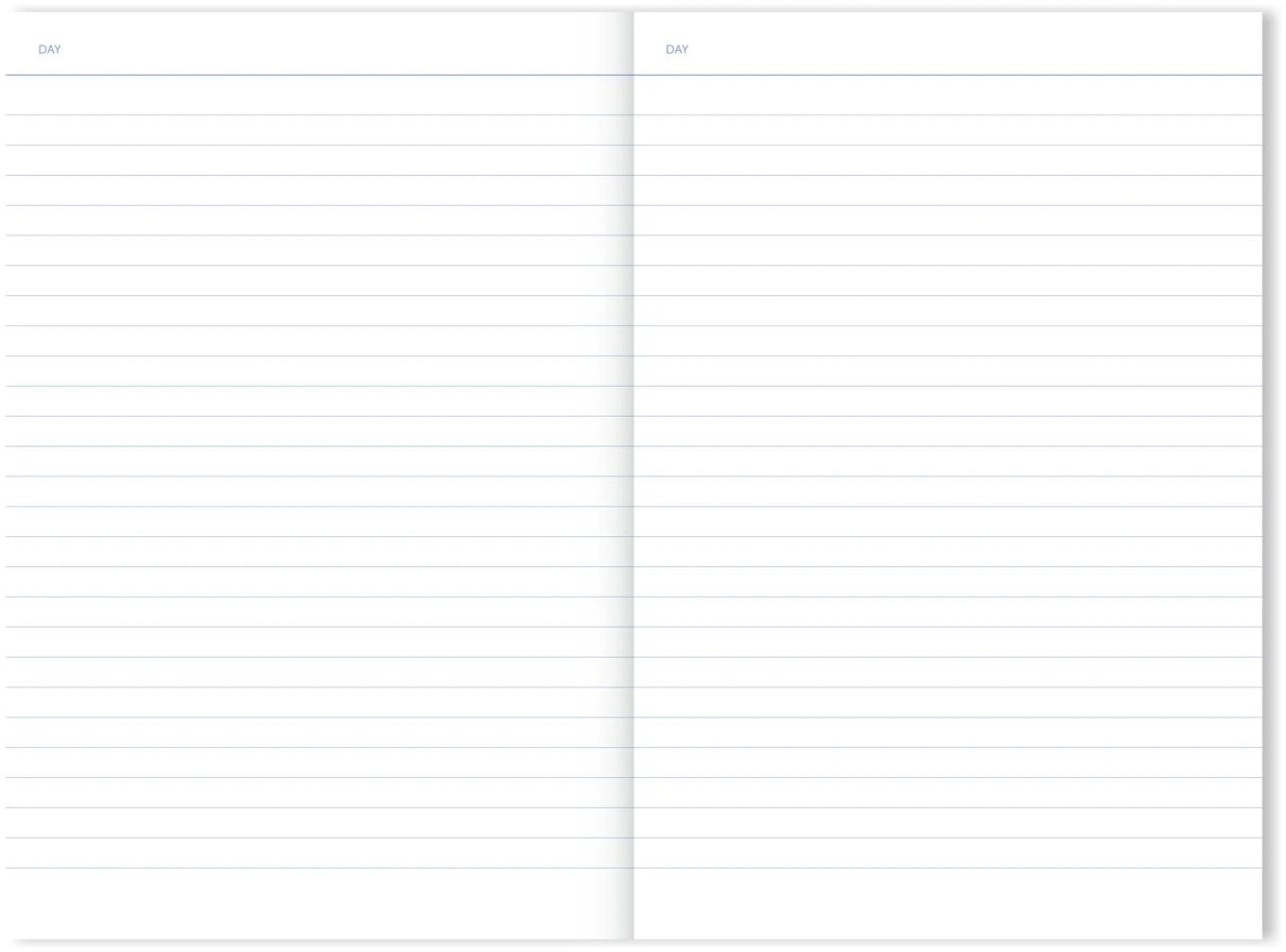Click the DAY label on left page
The image size is (1286, 952).
(49, 49)
